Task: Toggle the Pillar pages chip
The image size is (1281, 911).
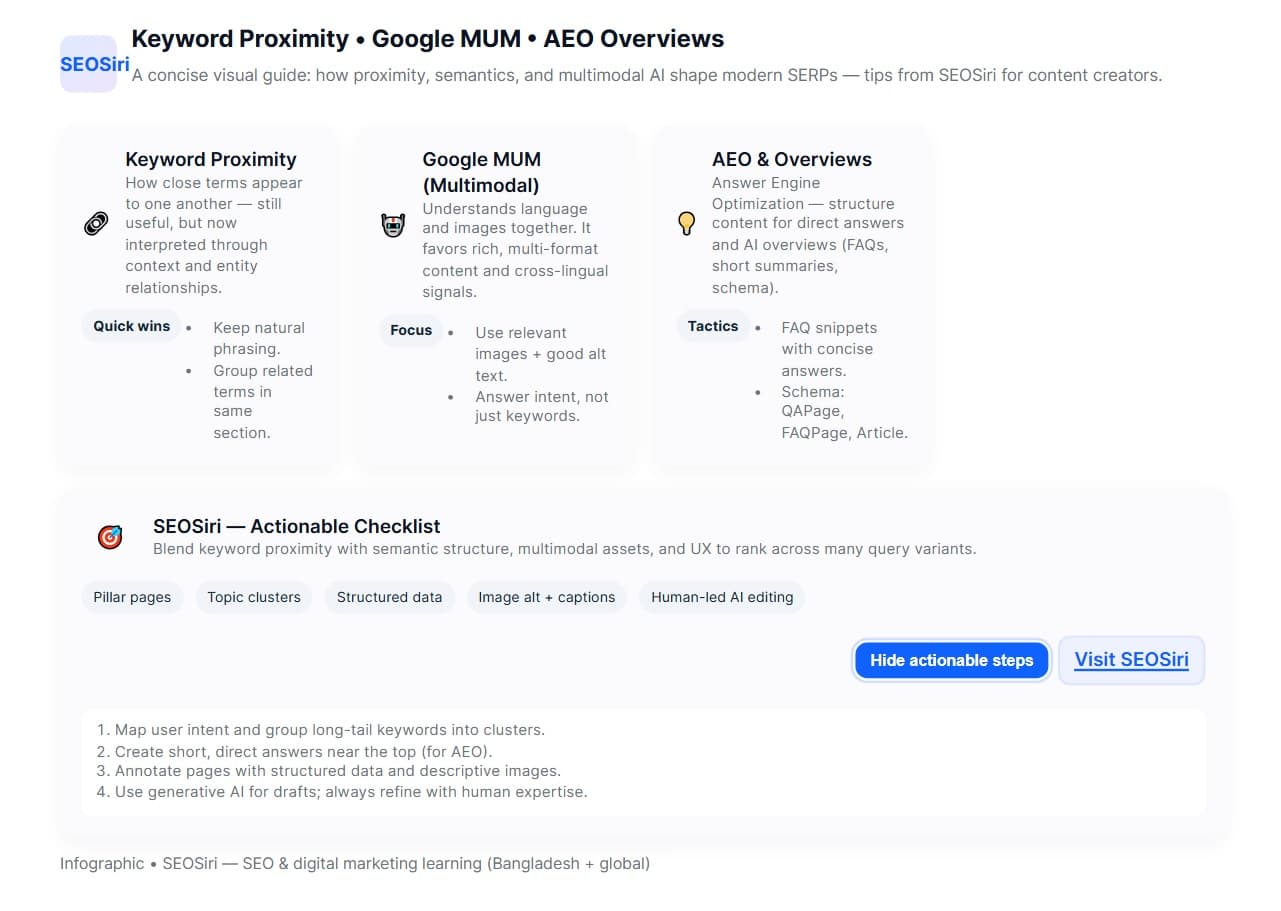Action: point(132,597)
